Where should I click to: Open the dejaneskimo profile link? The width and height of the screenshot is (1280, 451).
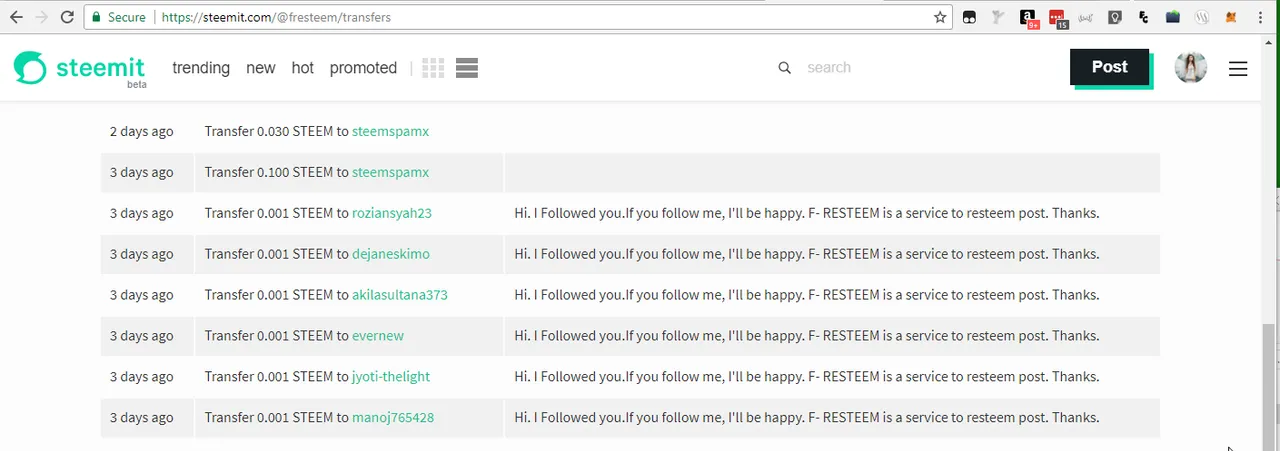click(x=391, y=254)
